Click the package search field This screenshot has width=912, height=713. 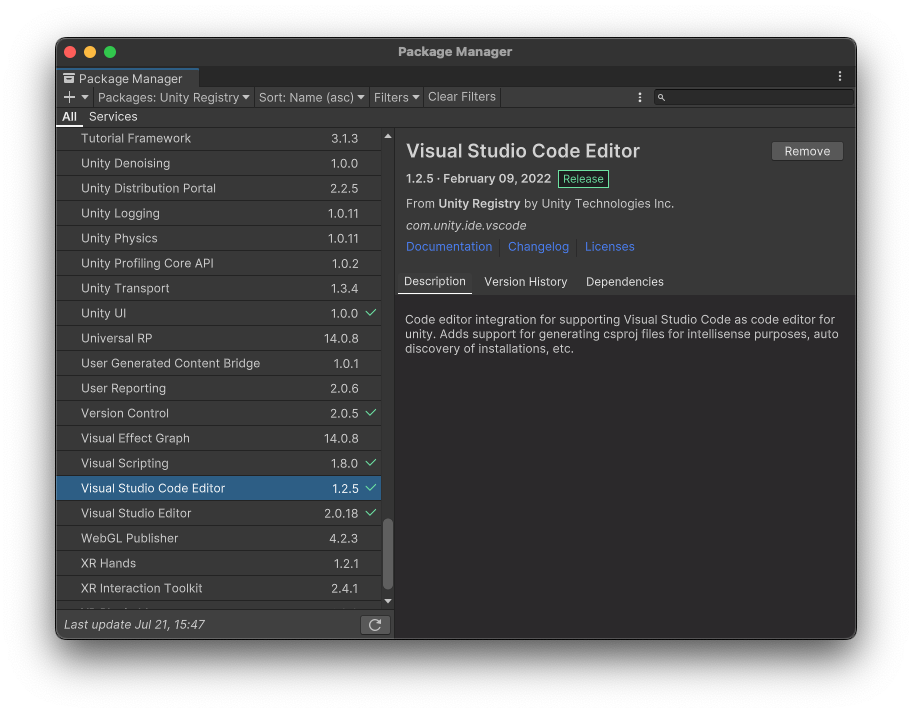click(753, 97)
